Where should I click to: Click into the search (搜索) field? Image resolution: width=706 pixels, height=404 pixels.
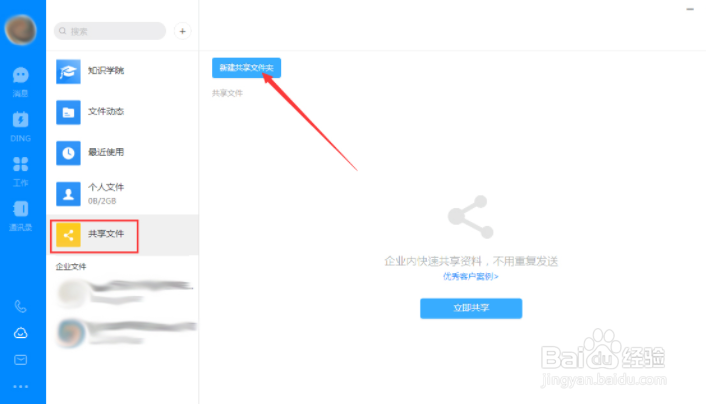110,31
